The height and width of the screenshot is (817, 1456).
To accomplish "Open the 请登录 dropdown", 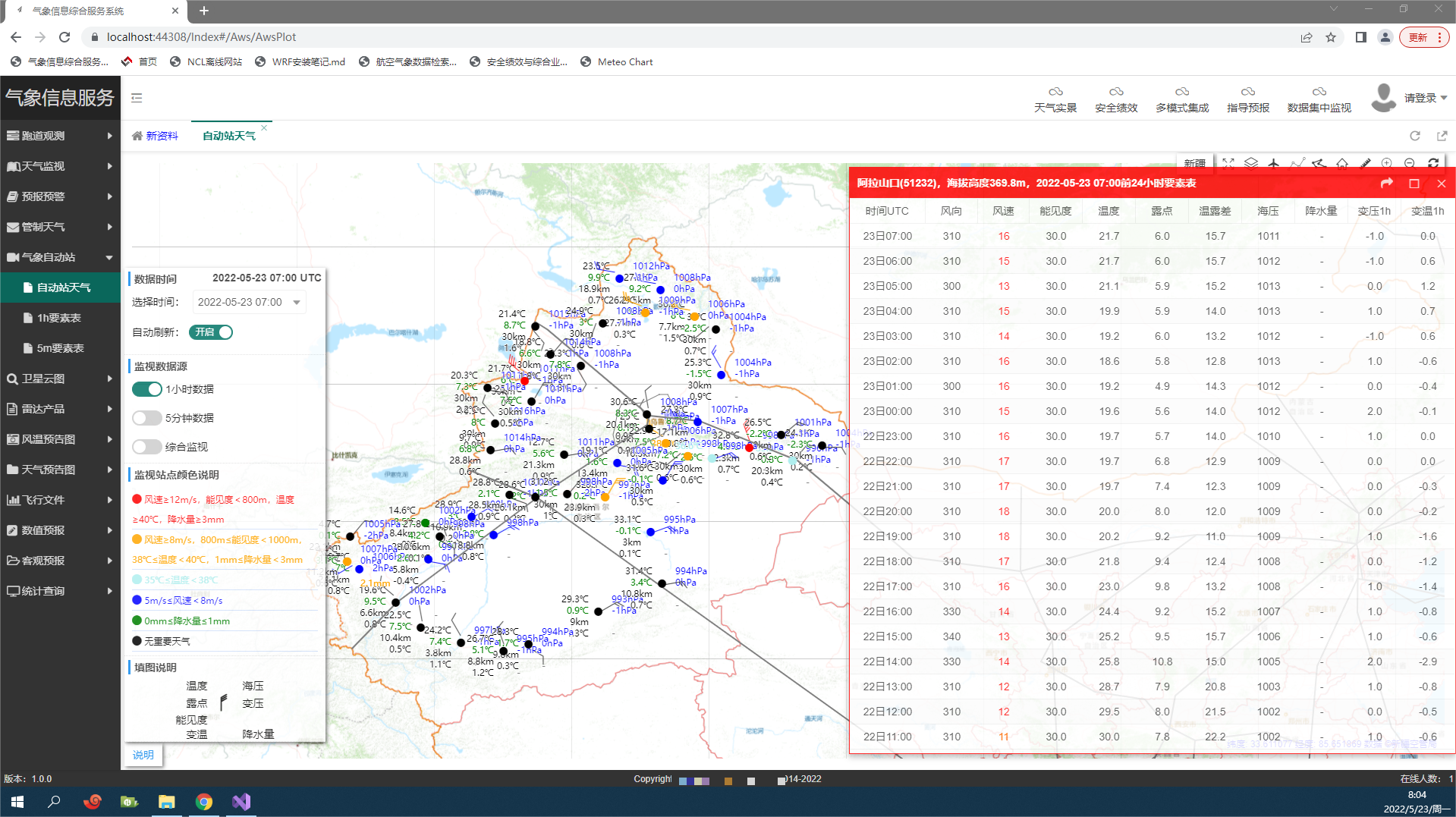I will click(1426, 98).
